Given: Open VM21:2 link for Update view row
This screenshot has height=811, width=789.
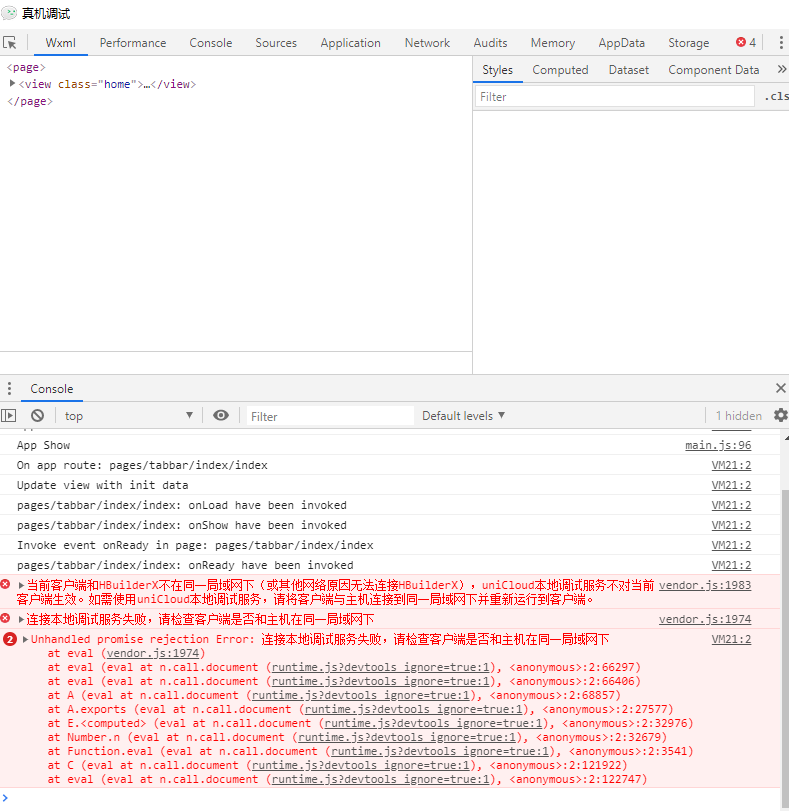Looking at the screenshot, I should click(x=731, y=485).
